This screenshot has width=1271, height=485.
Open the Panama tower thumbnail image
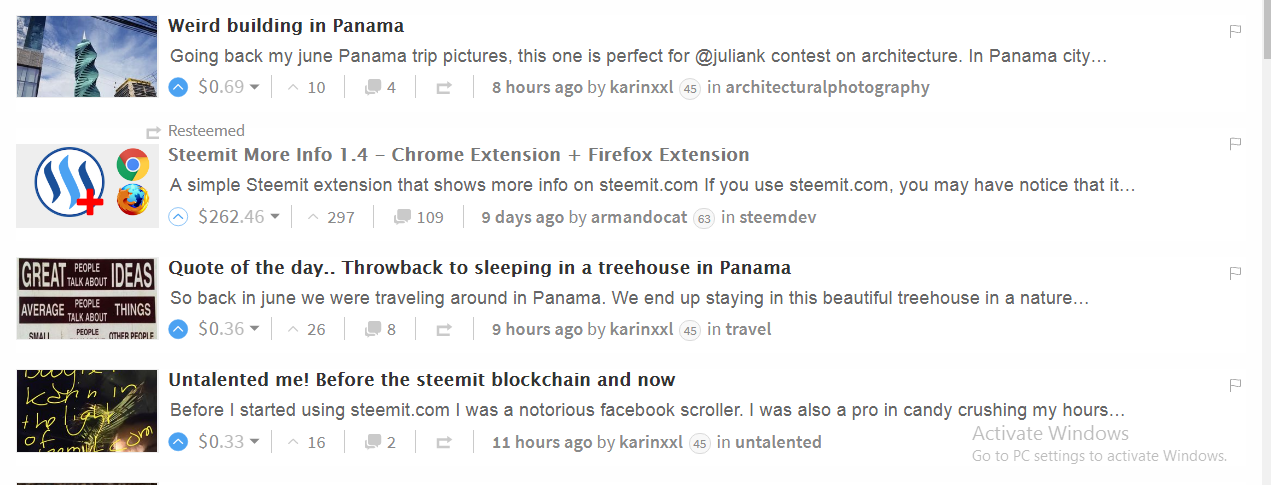(87, 56)
